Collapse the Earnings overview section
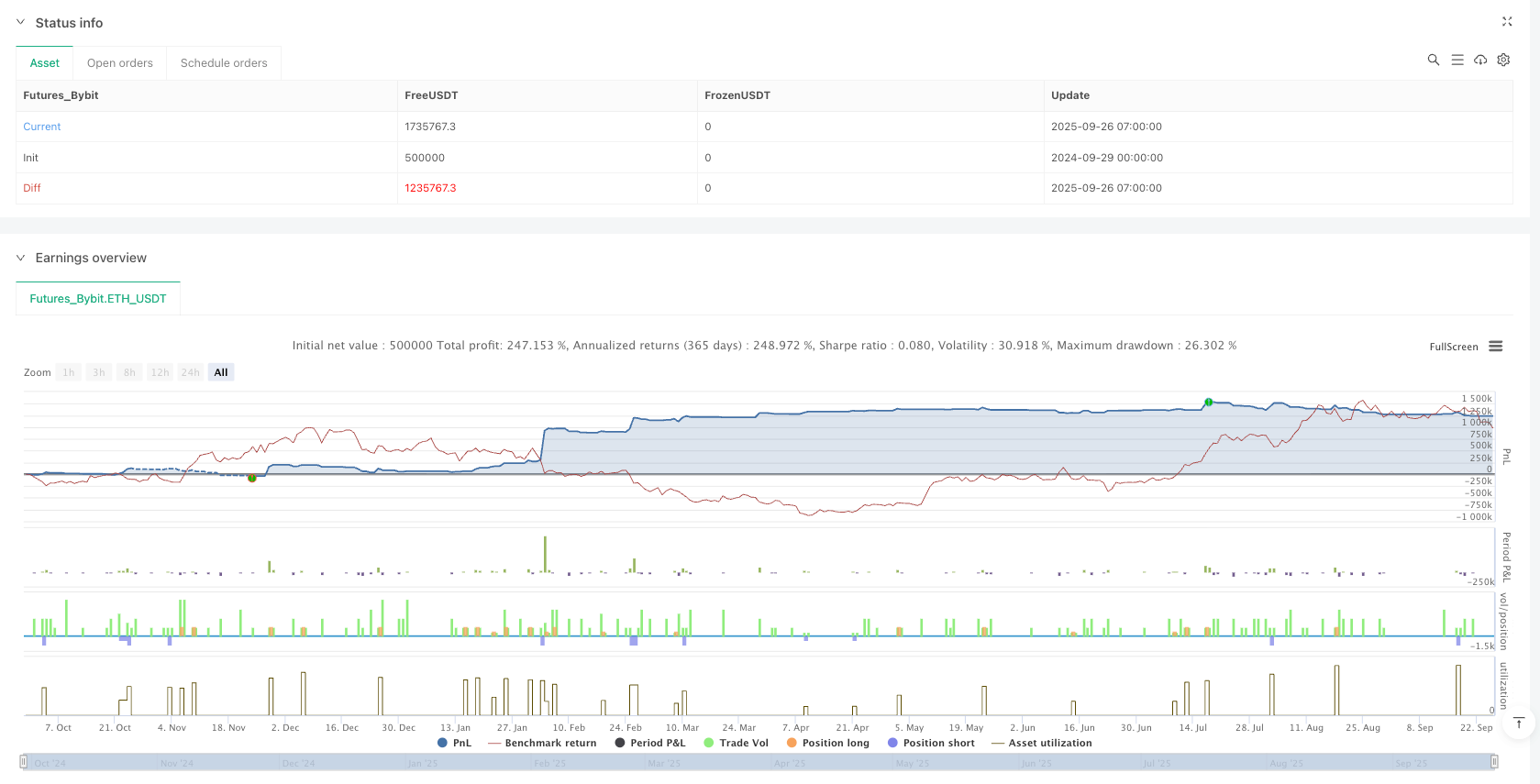 tap(21, 258)
